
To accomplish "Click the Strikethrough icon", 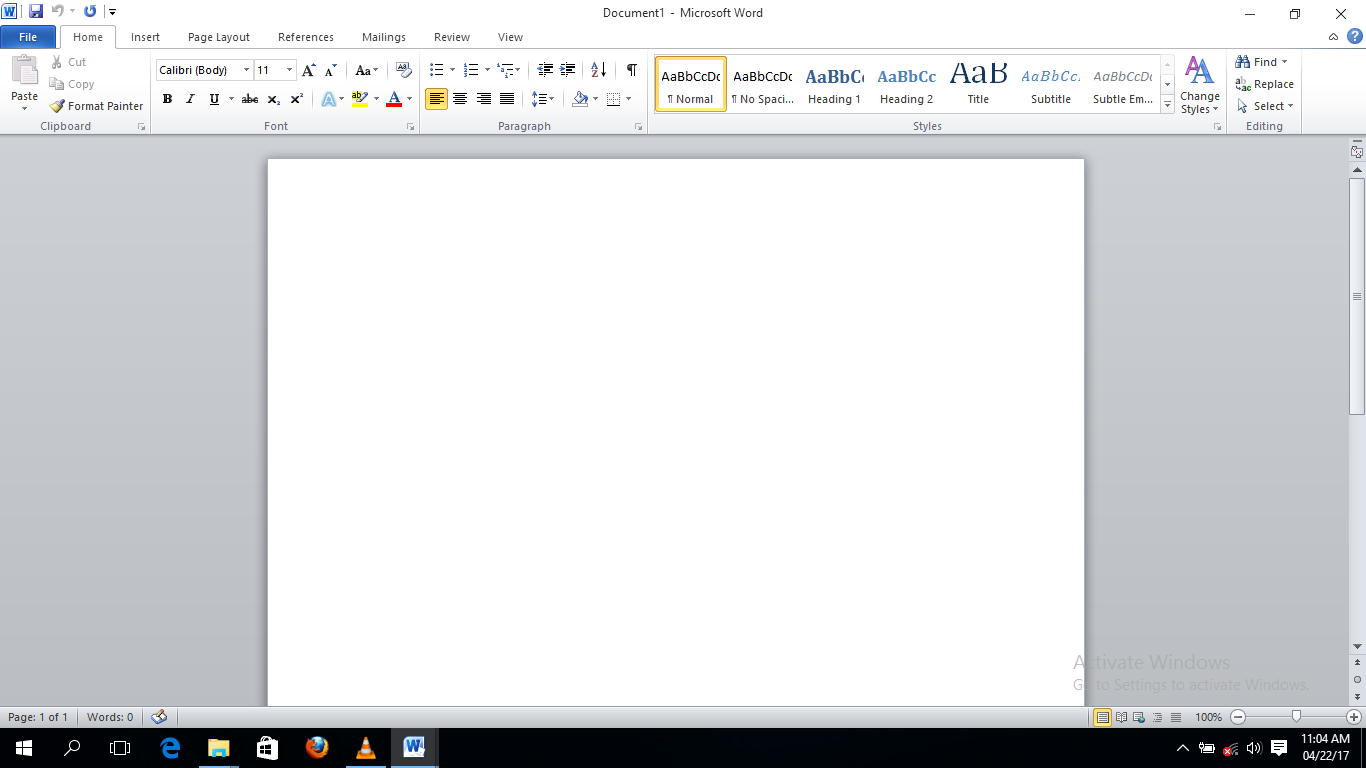I will tap(249, 99).
